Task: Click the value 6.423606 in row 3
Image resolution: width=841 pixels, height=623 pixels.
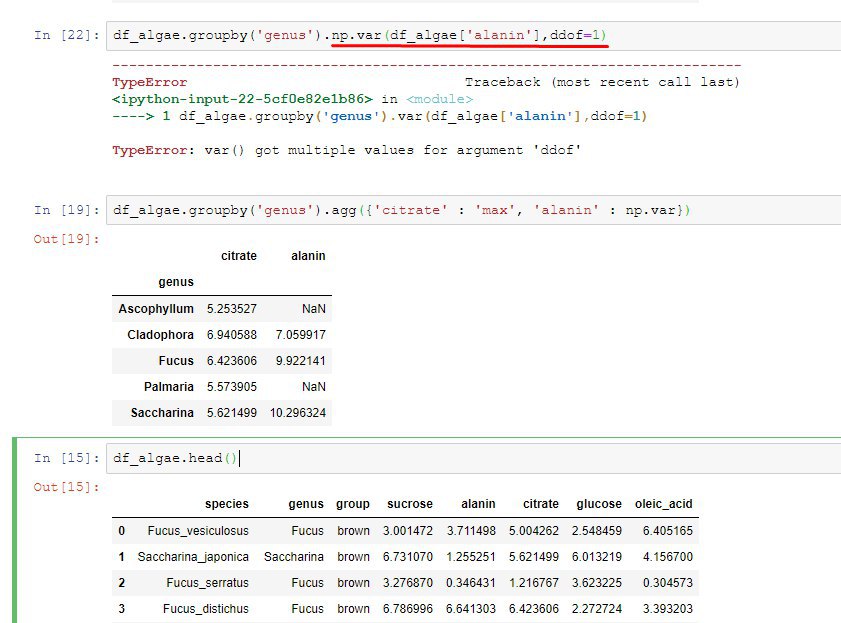Action: 534,609
